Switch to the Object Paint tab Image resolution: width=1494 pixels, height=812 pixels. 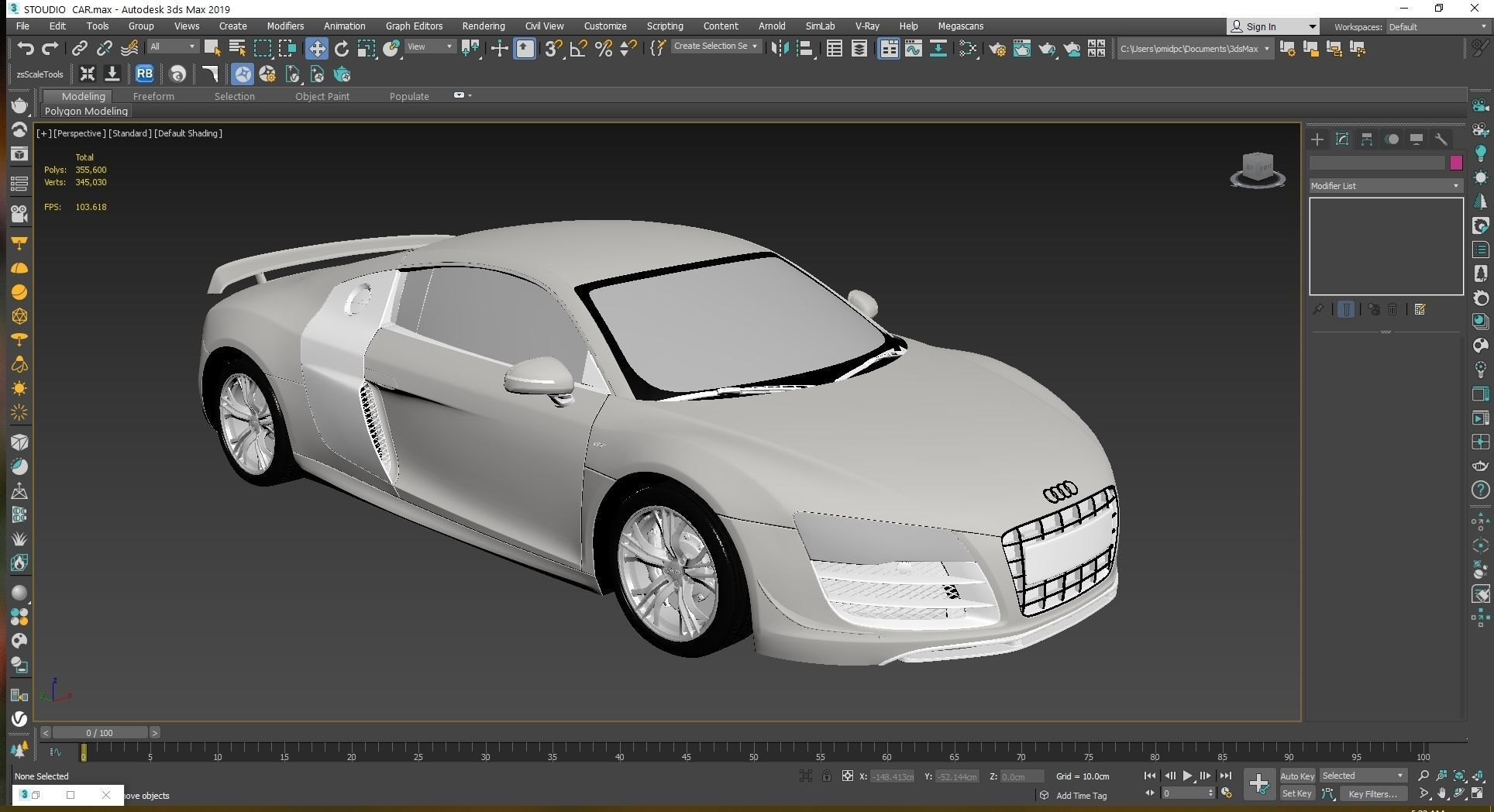322,96
